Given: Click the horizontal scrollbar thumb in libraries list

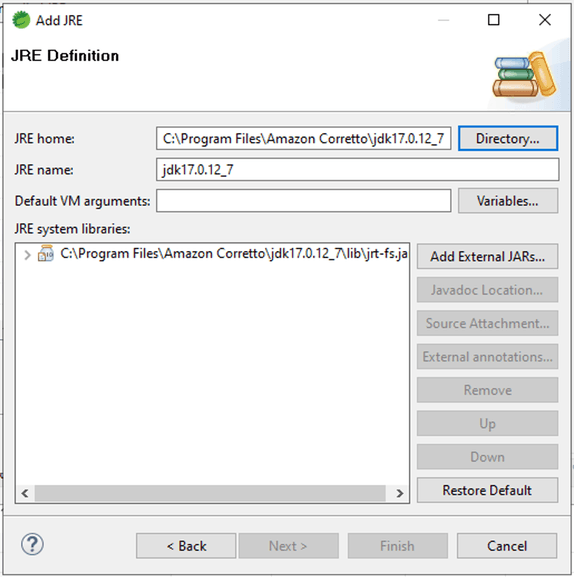Looking at the screenshot, I should pyautogui.click(x=210, y=493).
